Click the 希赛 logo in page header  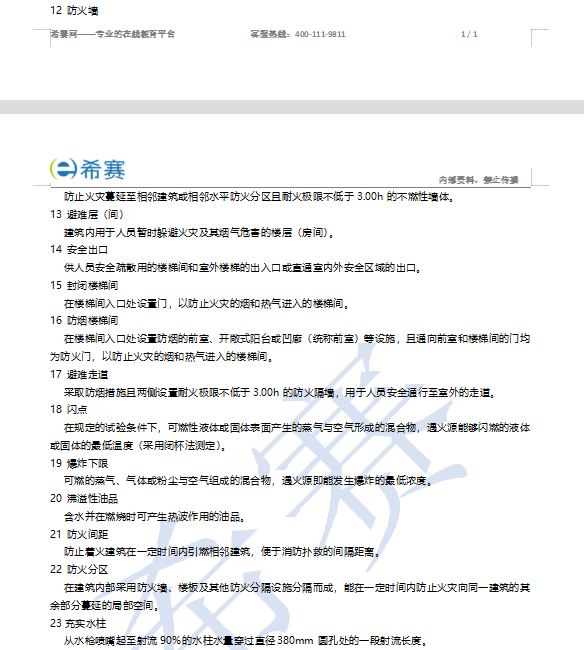pyautogui.click(x=87, y=169)
